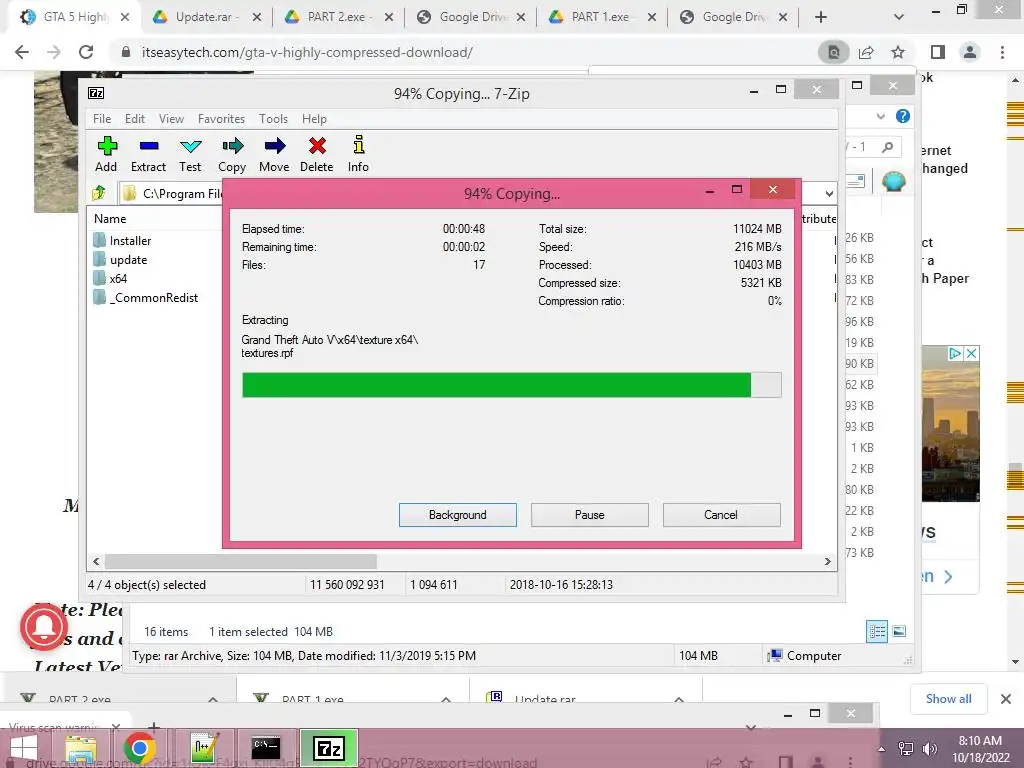Open the Chrome profile icon
Screen dimensions: 1024x768
[x=970, y=52]
